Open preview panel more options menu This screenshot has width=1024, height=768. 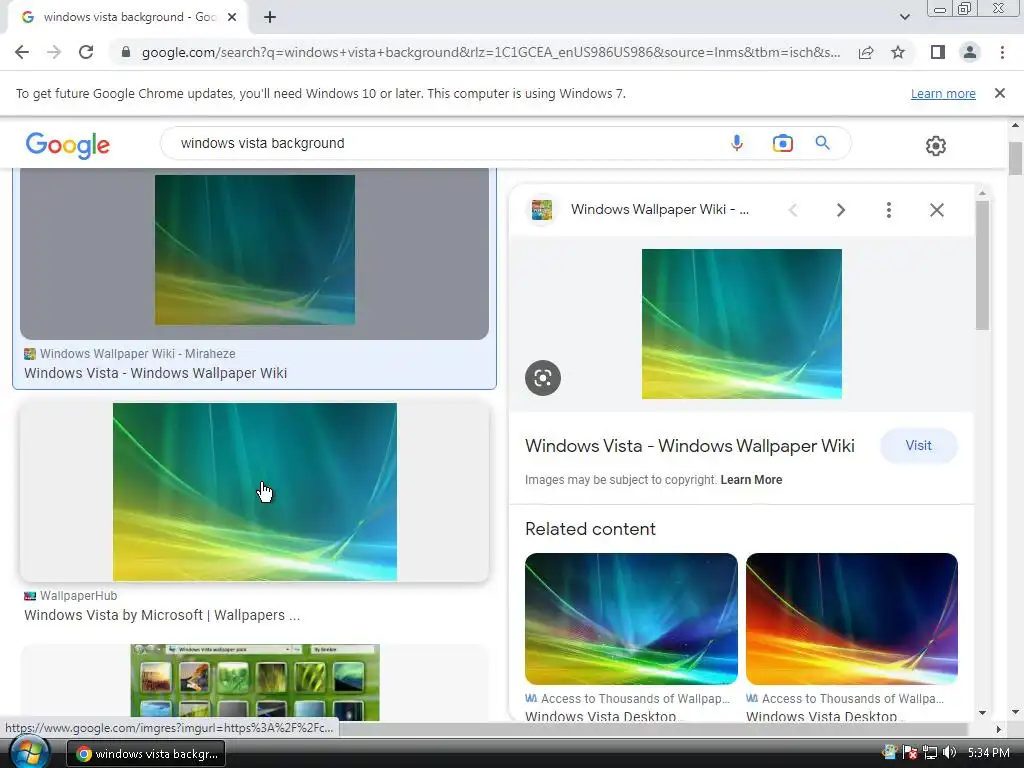[x=888, y=210]
